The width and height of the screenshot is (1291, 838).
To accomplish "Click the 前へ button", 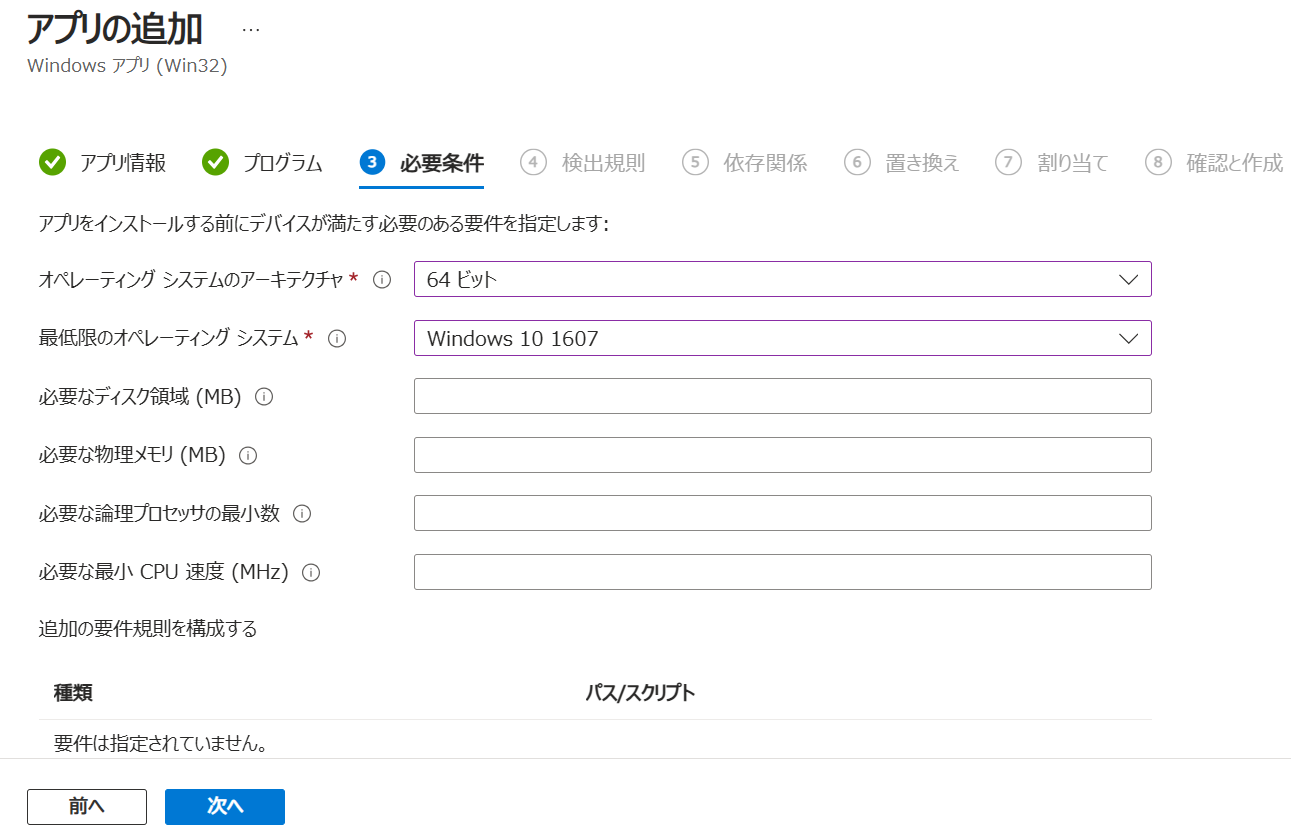I will pos(87,807).
